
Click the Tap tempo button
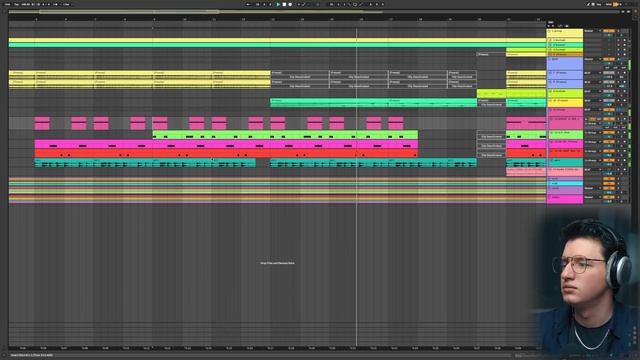17,4
